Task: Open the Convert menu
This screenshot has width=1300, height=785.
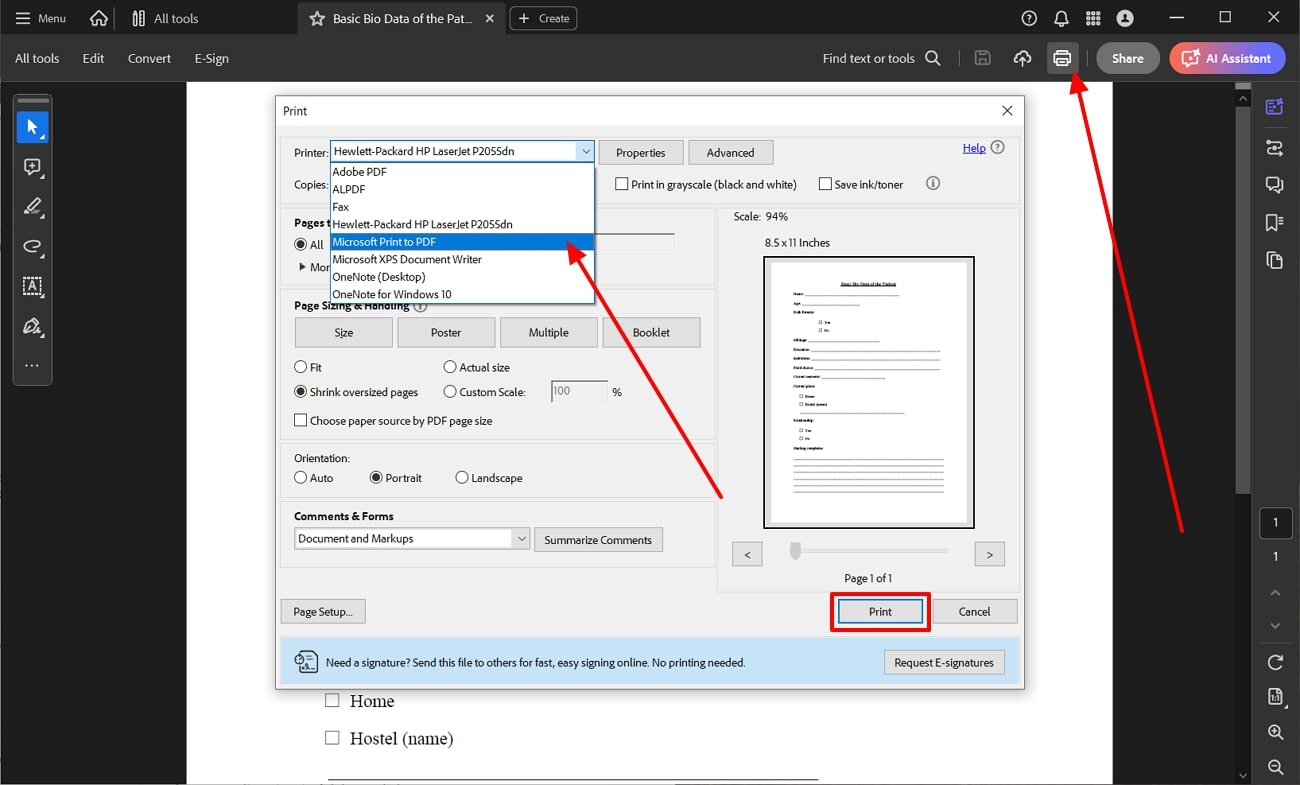Action: [x=149, y=58]
